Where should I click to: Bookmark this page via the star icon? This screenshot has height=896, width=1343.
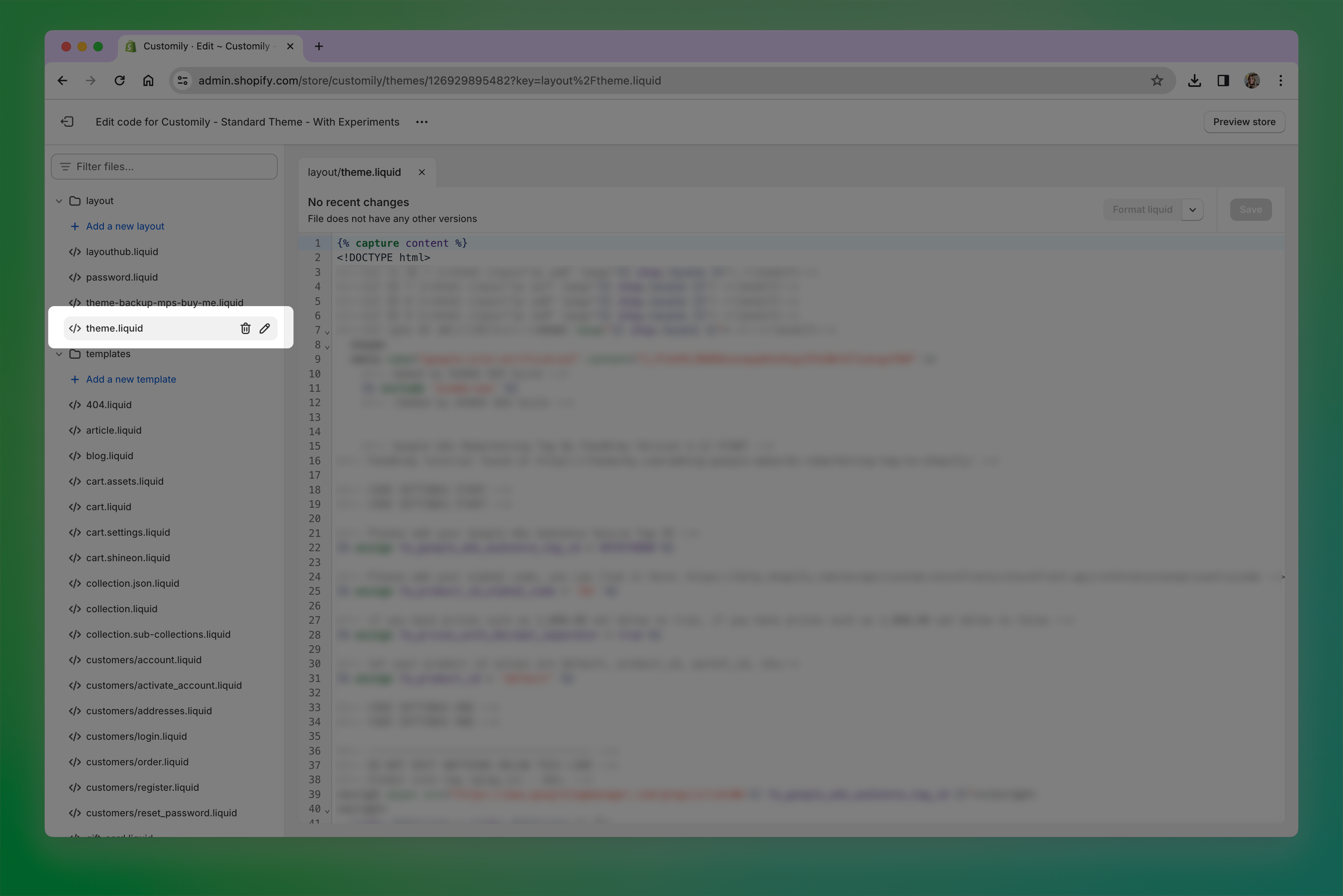point(1157,81)
